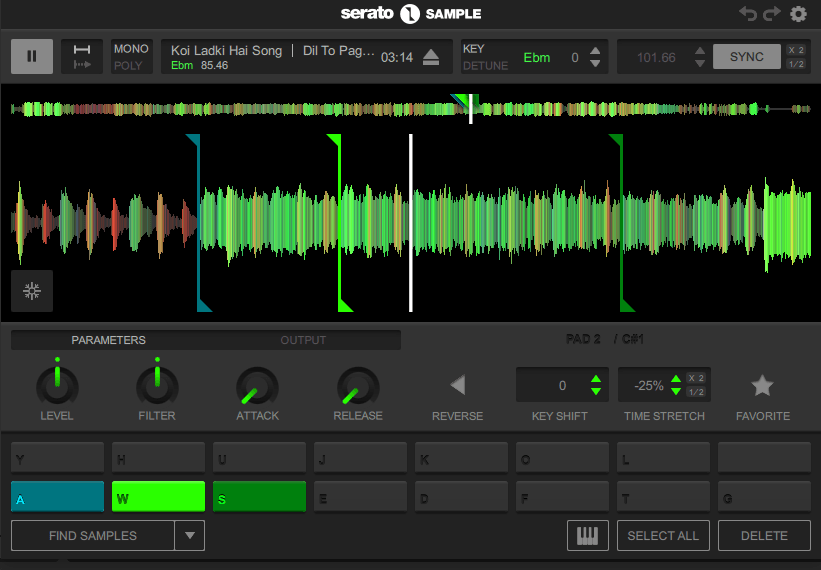Decrease KEY SHIFT with the down arrow
Screen dimensions: 821x570
coord(596,392)
